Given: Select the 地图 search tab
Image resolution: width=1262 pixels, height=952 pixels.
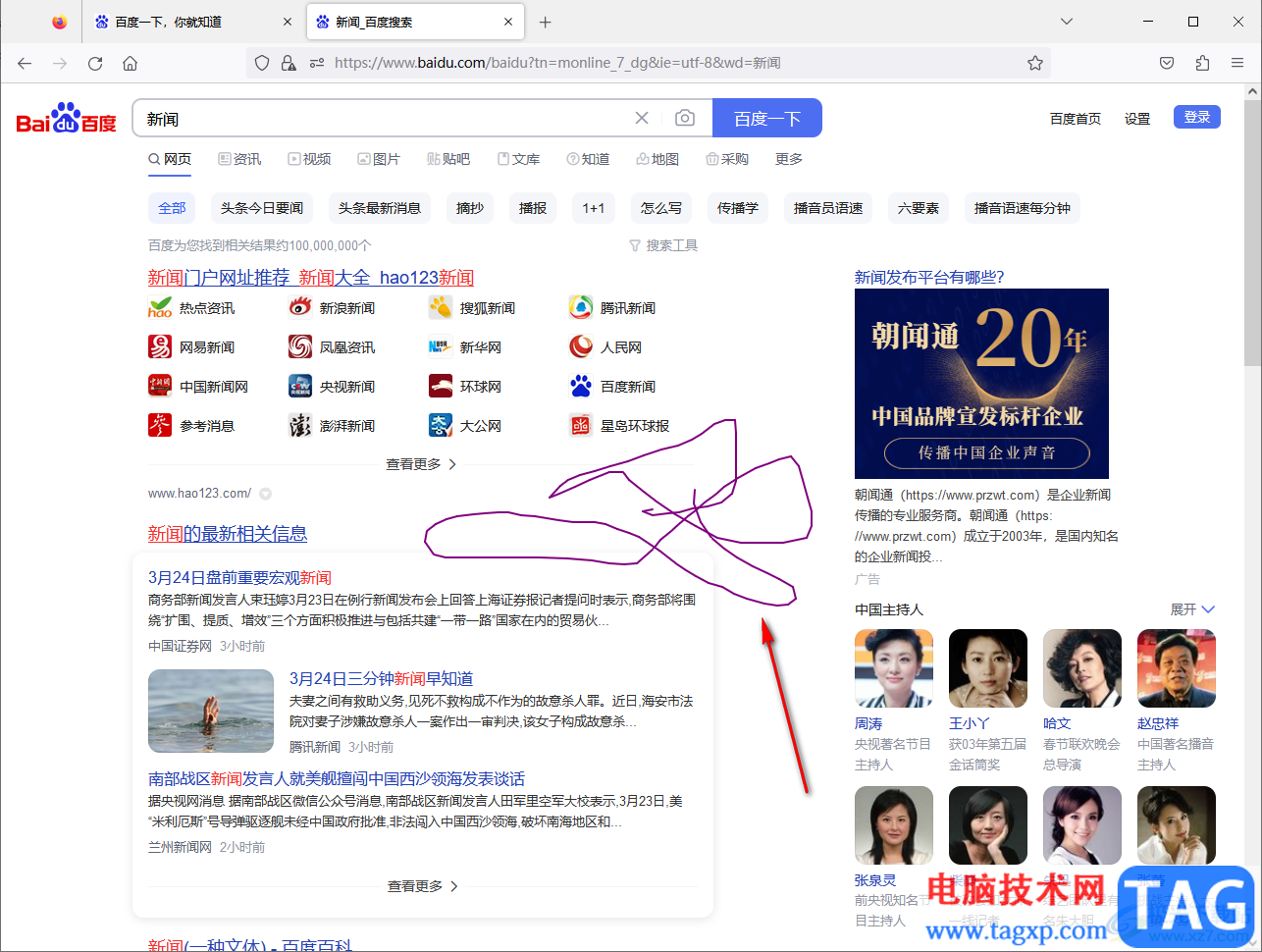Looking at the screenshot, I should click(657, 159).
